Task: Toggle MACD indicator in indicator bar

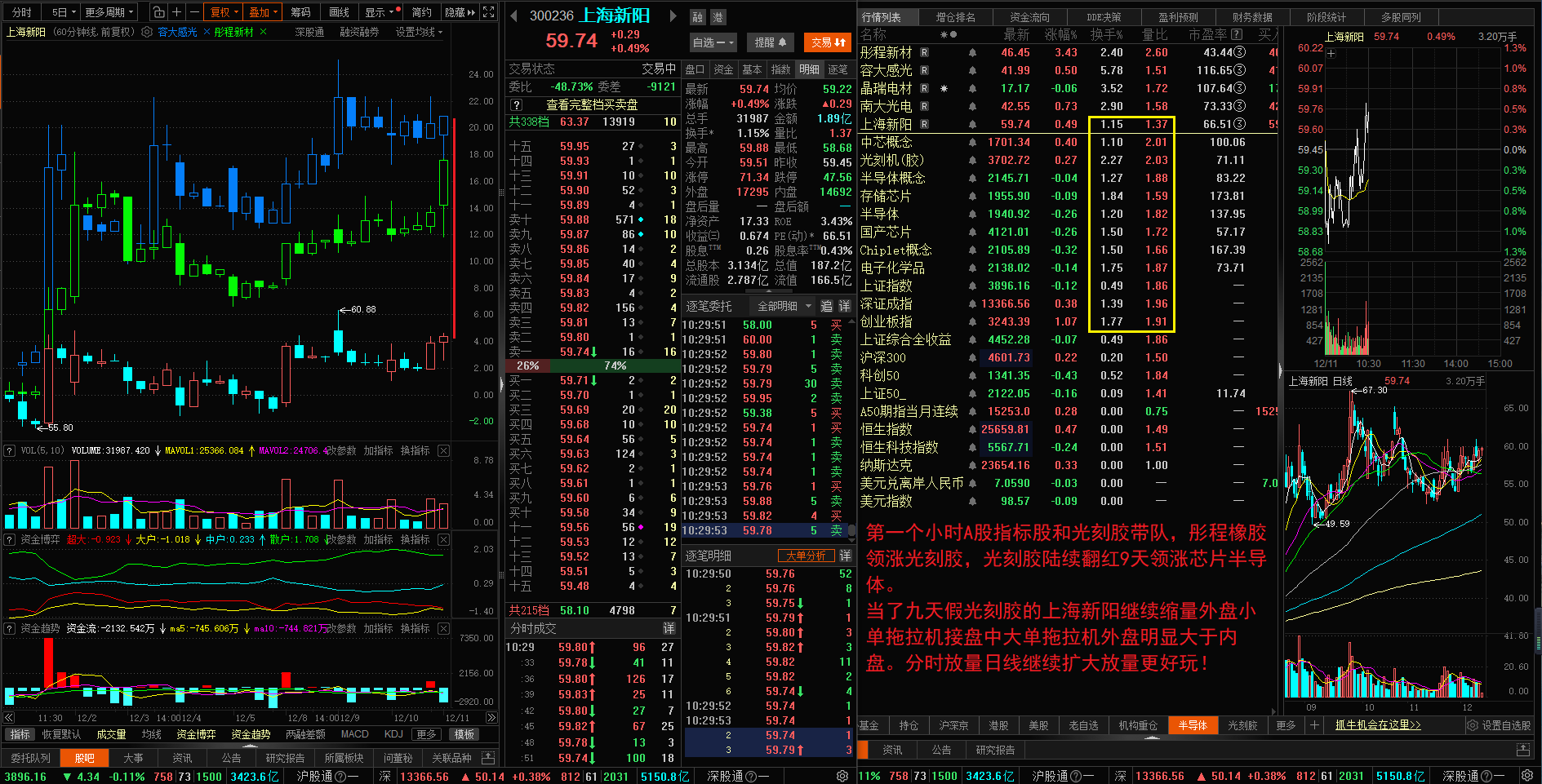Action: point(354,734)
